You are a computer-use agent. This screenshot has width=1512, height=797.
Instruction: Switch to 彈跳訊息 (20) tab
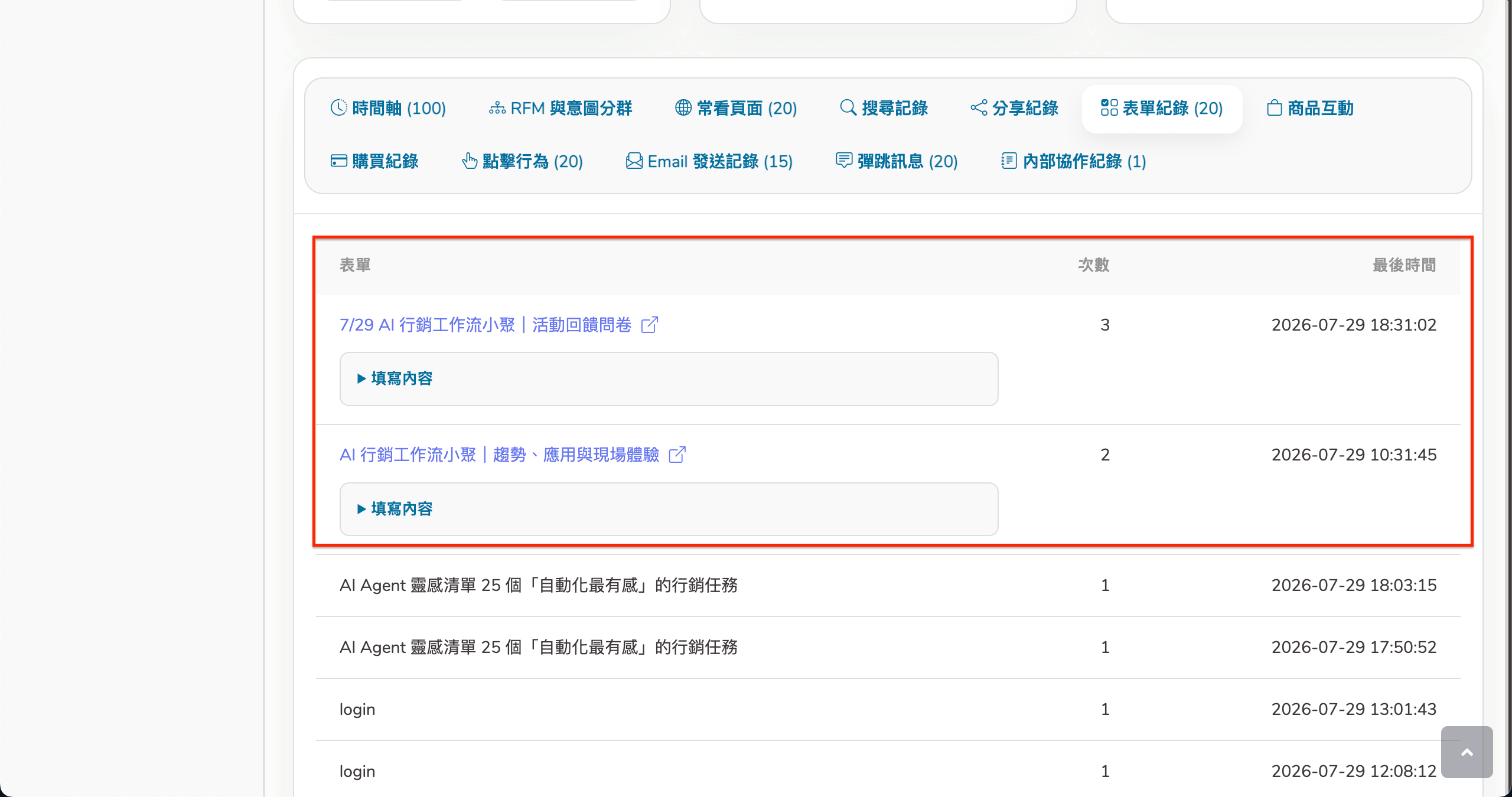897,161
